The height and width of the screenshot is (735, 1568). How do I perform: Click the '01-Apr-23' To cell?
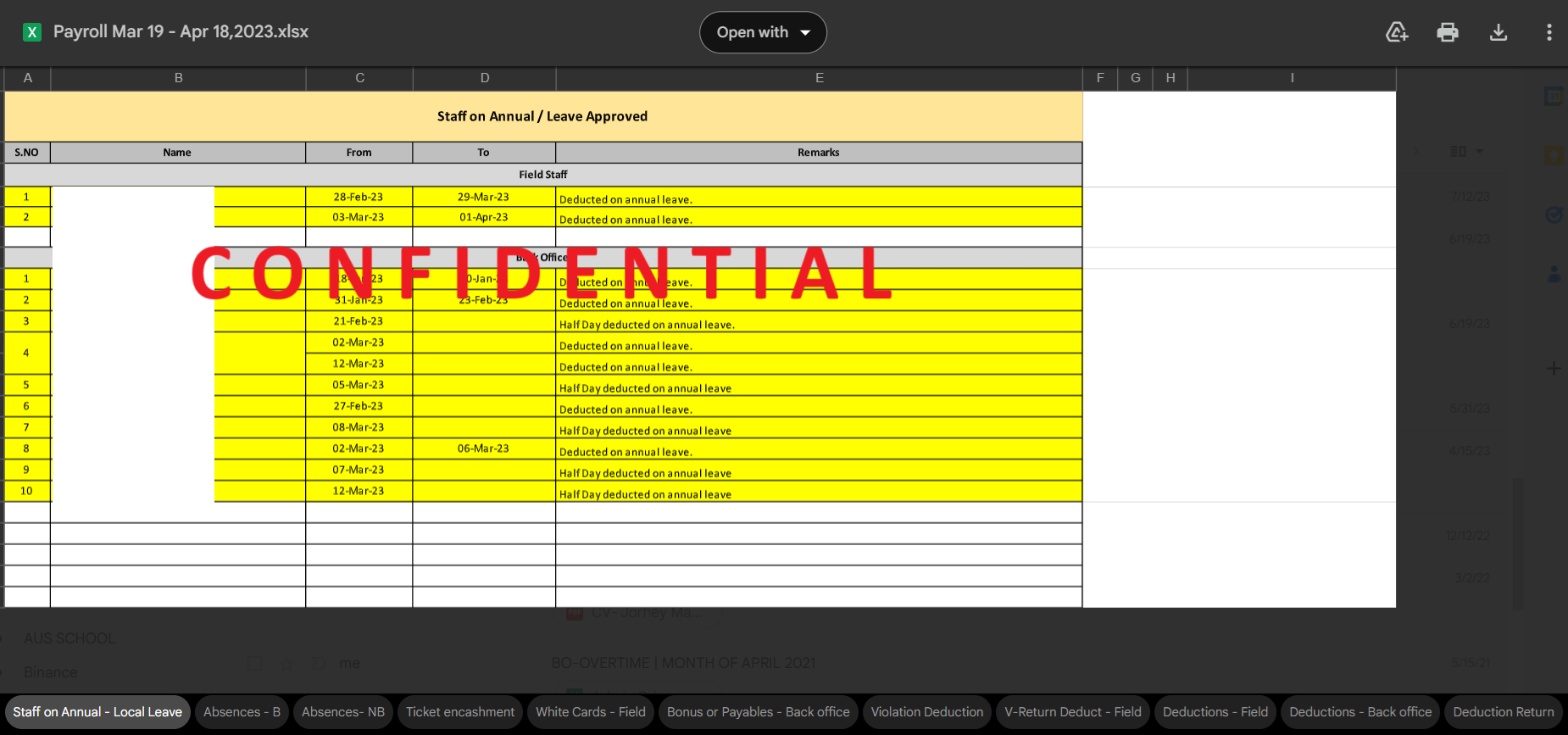click(x=484, y=217)
